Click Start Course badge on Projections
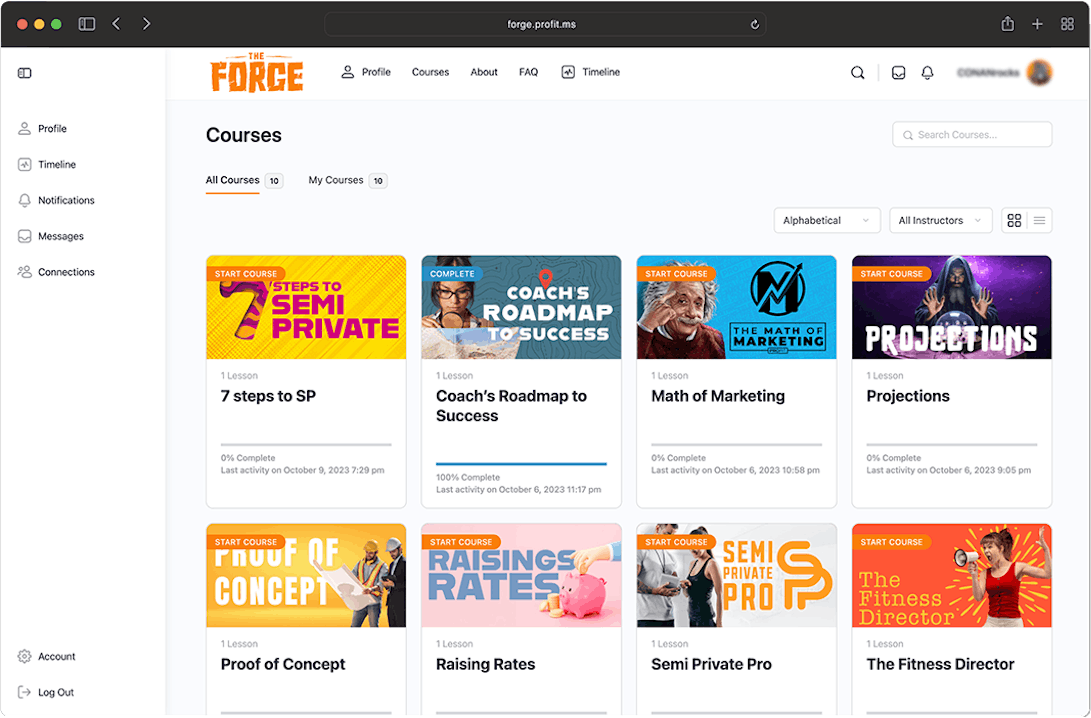The image size is (1091, 718). pyautogui.click(x=892, y=273)
